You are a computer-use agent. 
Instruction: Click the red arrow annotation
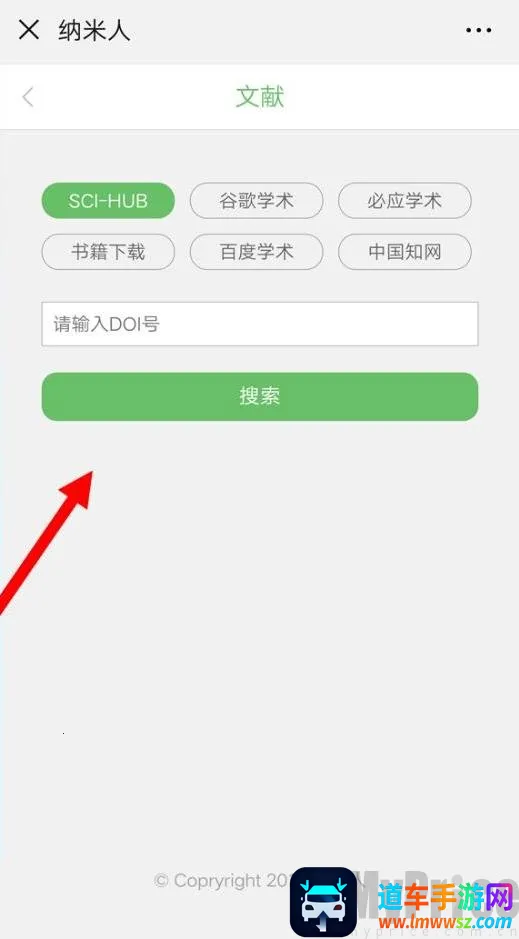pyautogui.click(x=47, y=541)
